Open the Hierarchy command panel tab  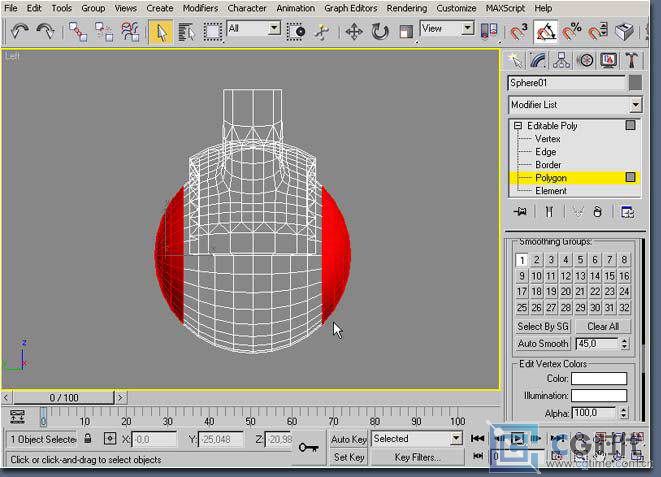[562, 60]
